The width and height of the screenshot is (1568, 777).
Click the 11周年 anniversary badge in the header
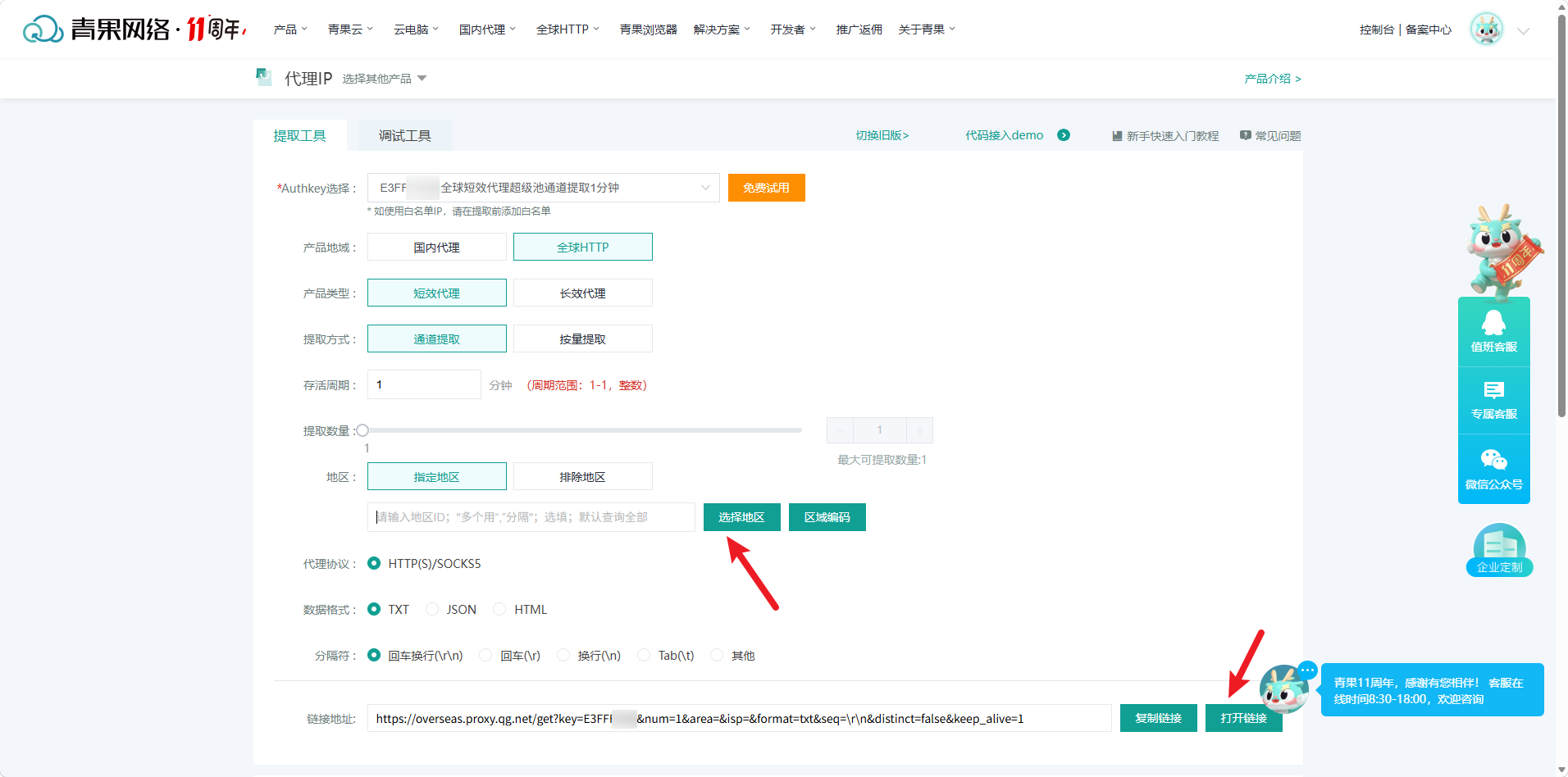(x=217, y=29)
